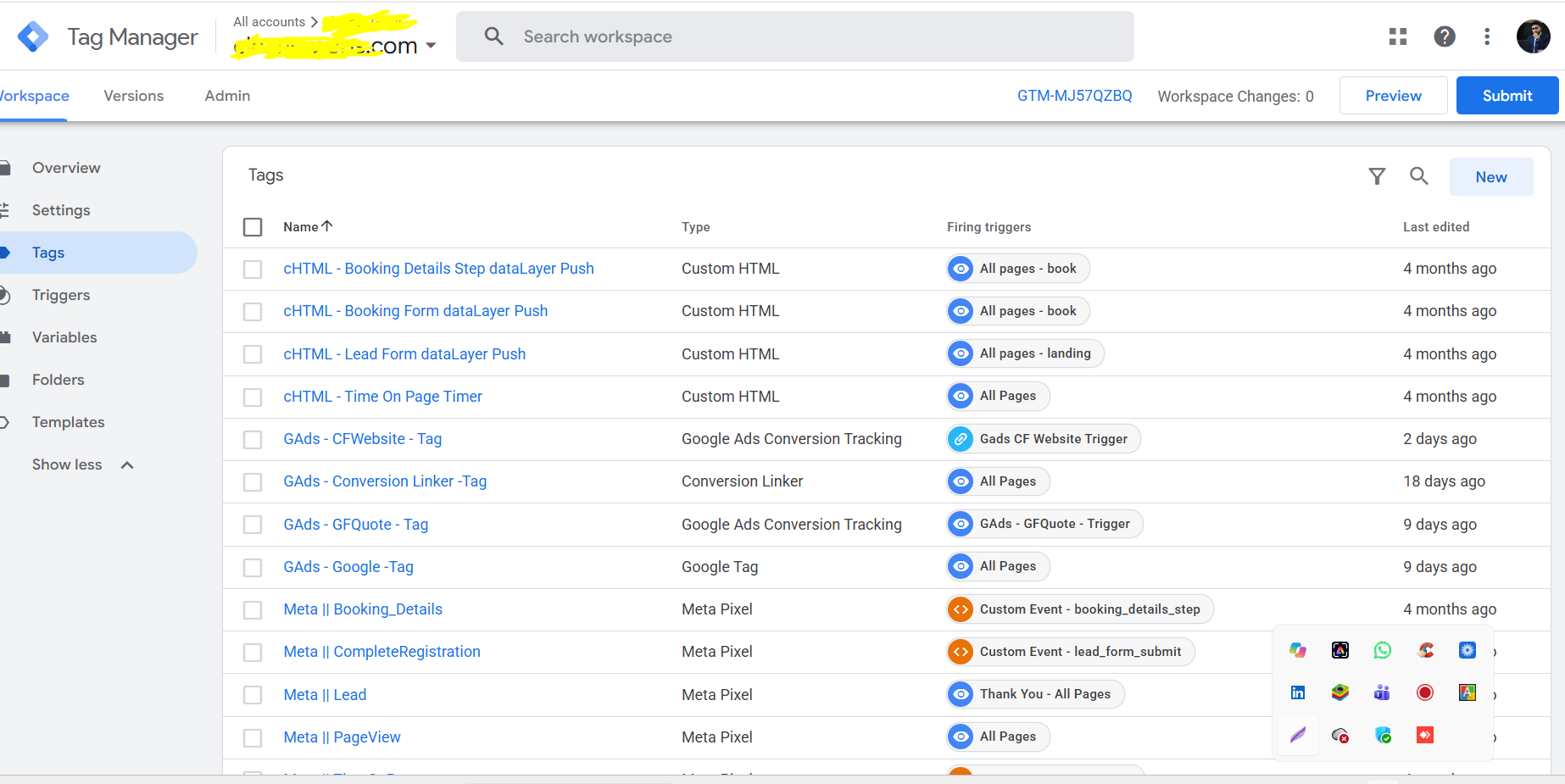Open the GAds - Conversion Linker -Tag link
The width and height of the screenshot is (1565, 784).
coord(385,481)
